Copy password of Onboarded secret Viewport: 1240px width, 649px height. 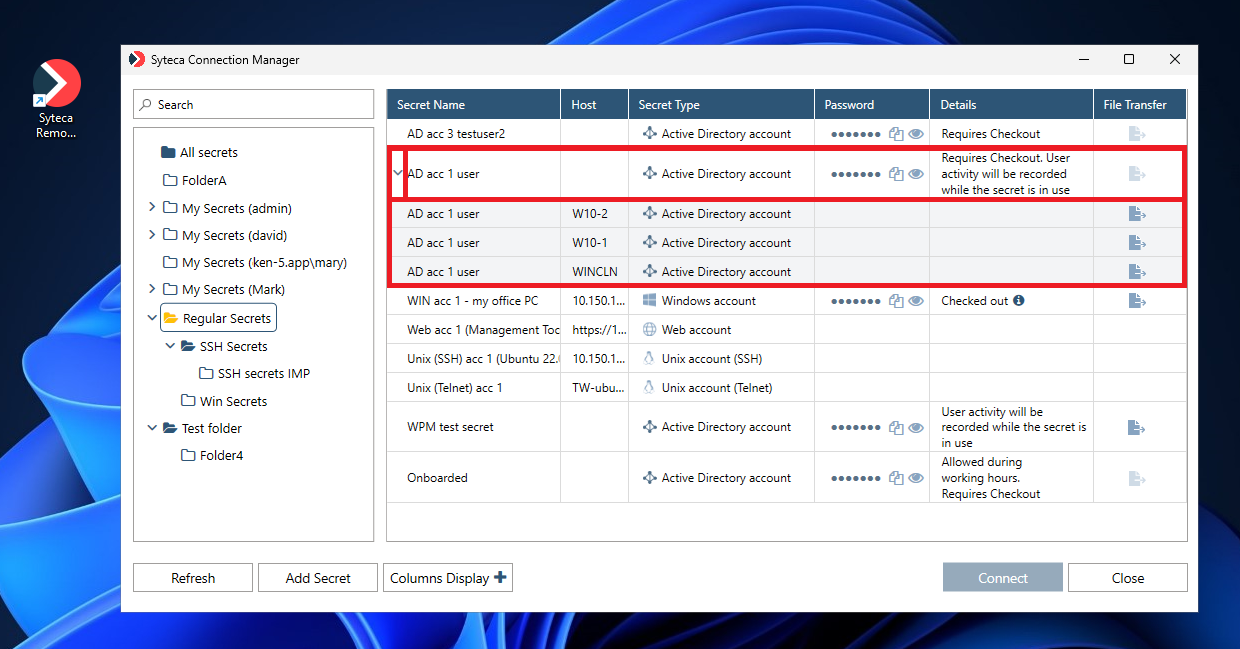897,478
